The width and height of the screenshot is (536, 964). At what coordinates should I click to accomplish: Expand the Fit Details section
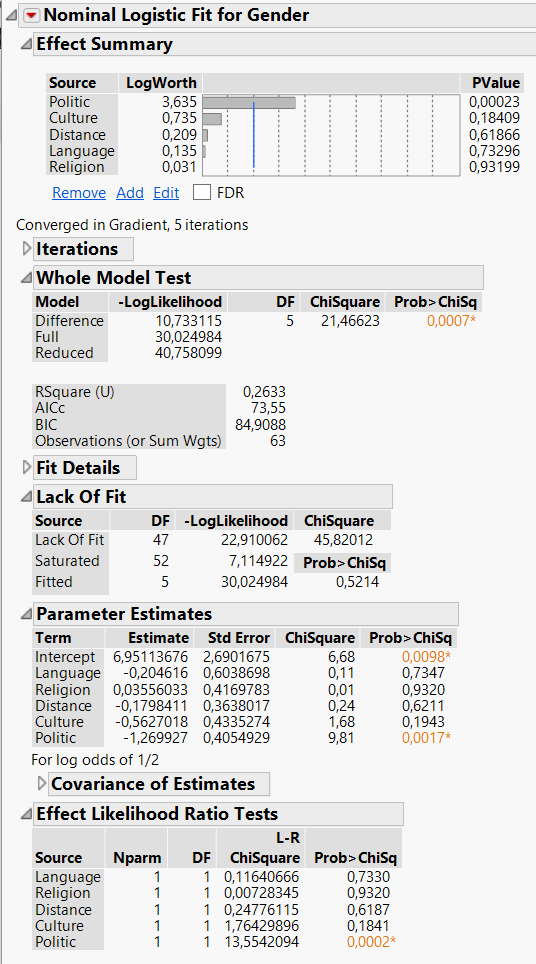(x=26, y=467)
